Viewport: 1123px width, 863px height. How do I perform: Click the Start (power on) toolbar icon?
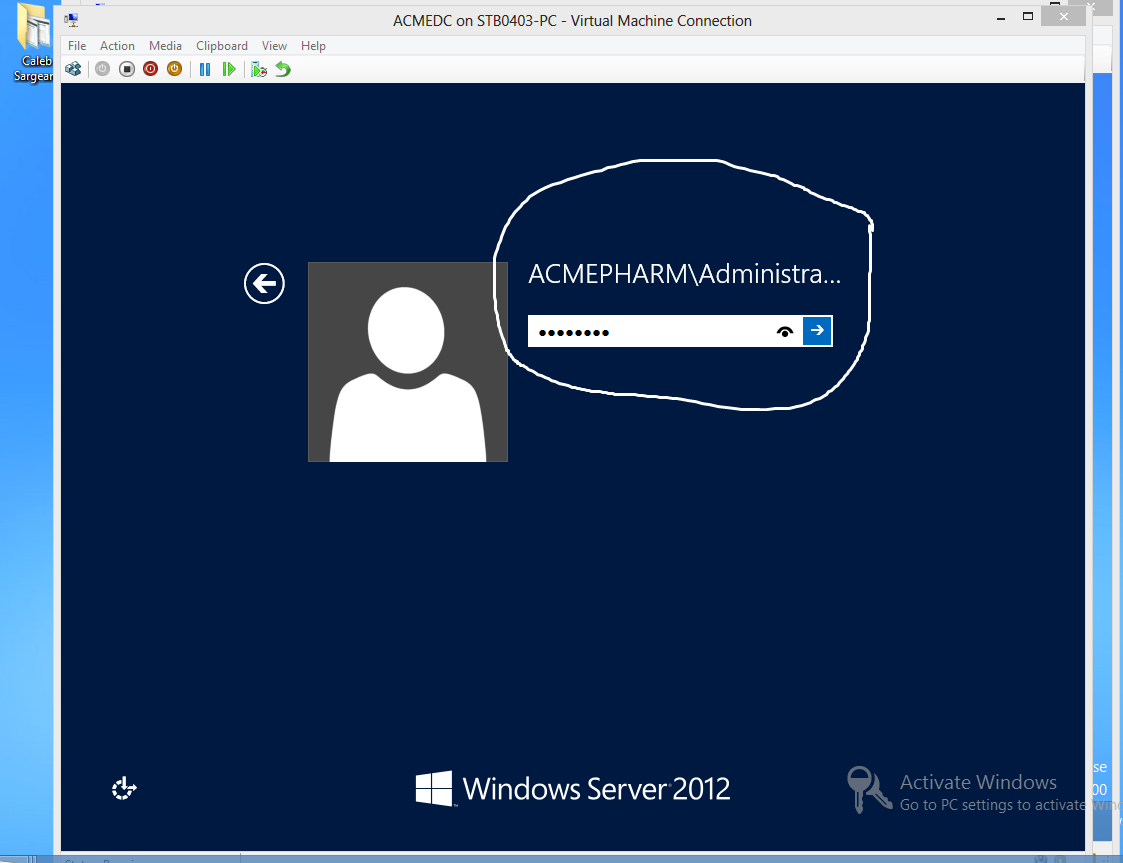(102, 69)
